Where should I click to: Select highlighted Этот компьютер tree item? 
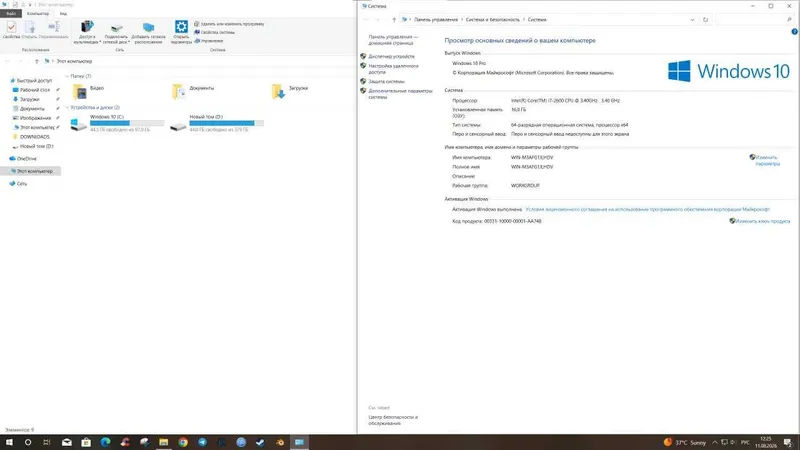click(x=31, y=171)
